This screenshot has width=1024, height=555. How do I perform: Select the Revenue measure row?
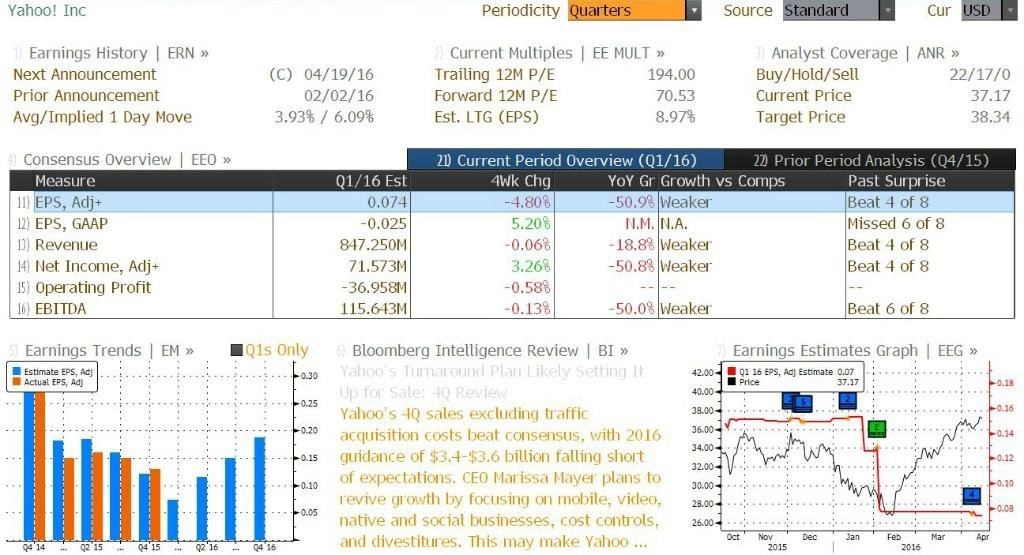coord(512,245)
